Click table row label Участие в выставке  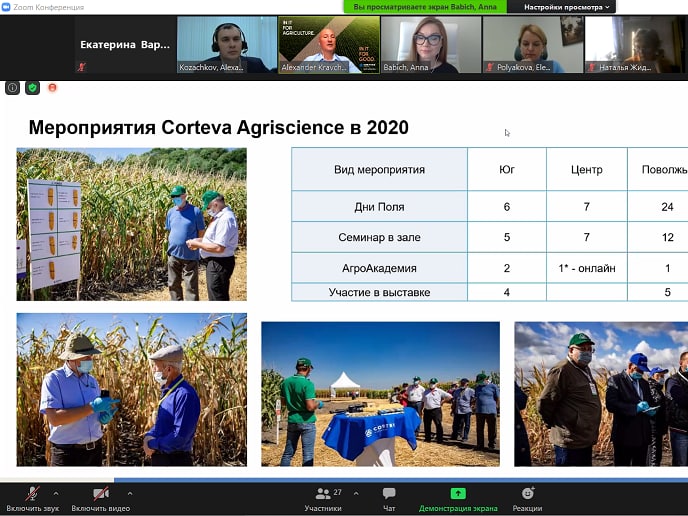pos(380,292)
